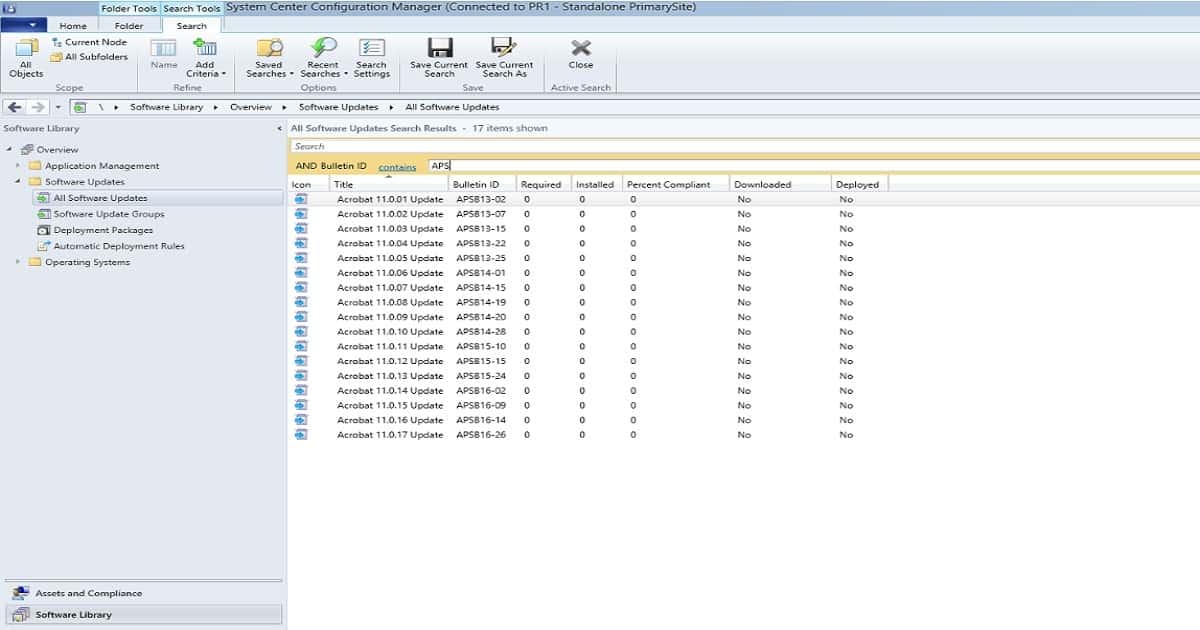This screenshot has width=1200, height=630.
Task: Click the Search Tools contextual tab
Action: (x=192, y=8)
